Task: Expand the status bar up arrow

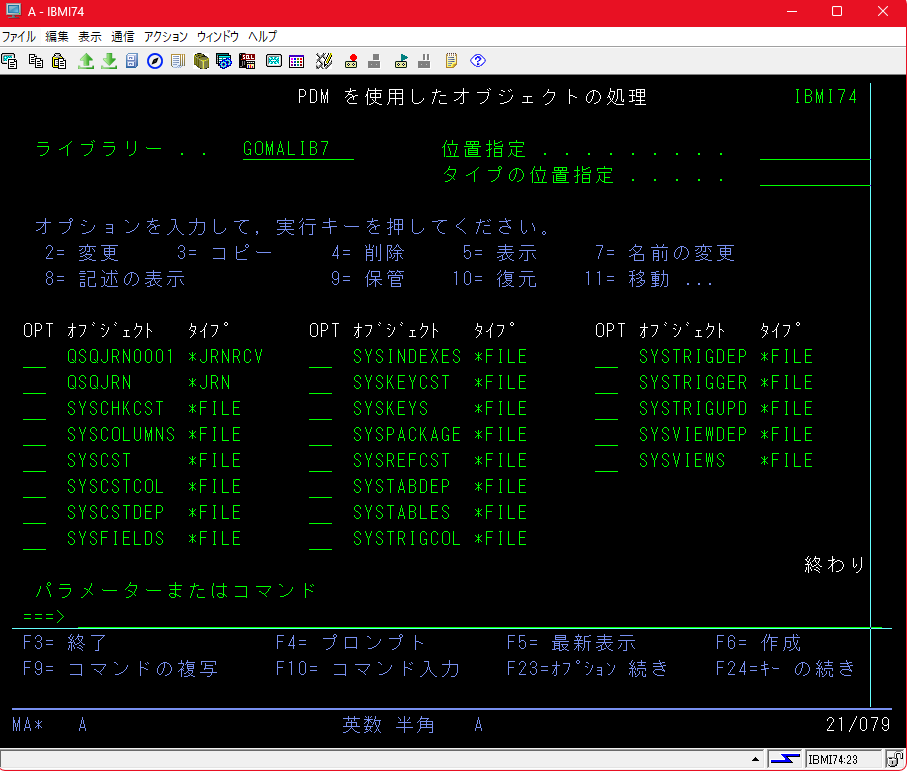Action: coord(755,759)
